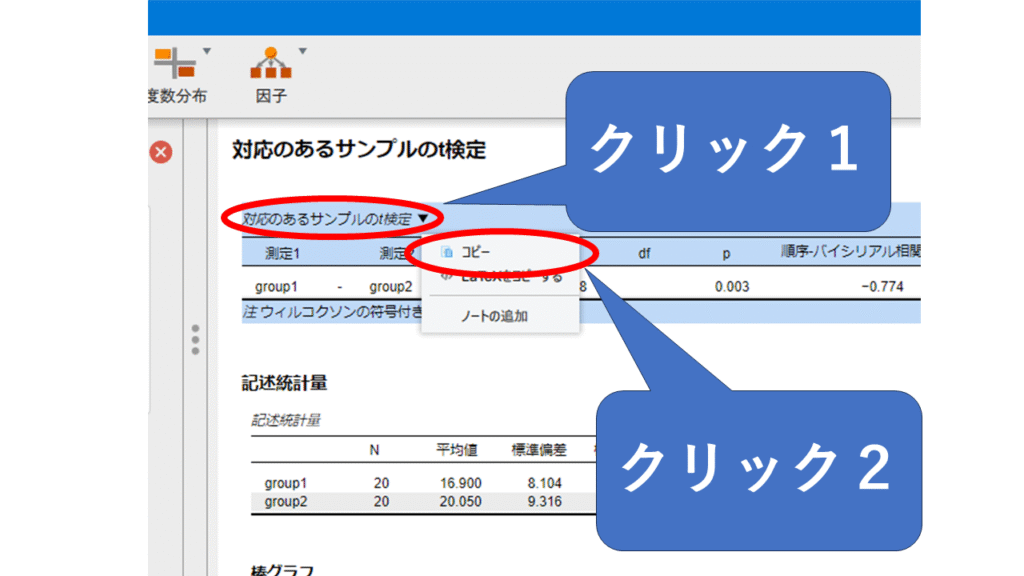Click the p-value 0.003 cell
Viewport: 1024px width, 576px height.
pyautogui.click(x=732, y=287)
